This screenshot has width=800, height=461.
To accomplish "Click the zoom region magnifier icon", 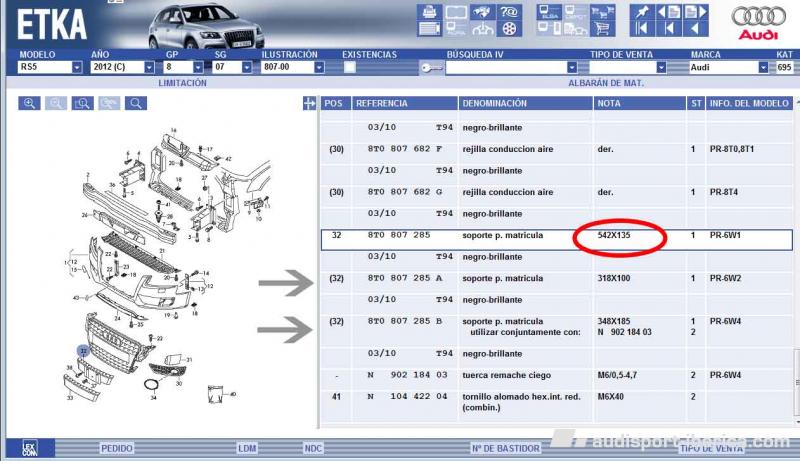I will pyautogui.click(x=82, y=104).
